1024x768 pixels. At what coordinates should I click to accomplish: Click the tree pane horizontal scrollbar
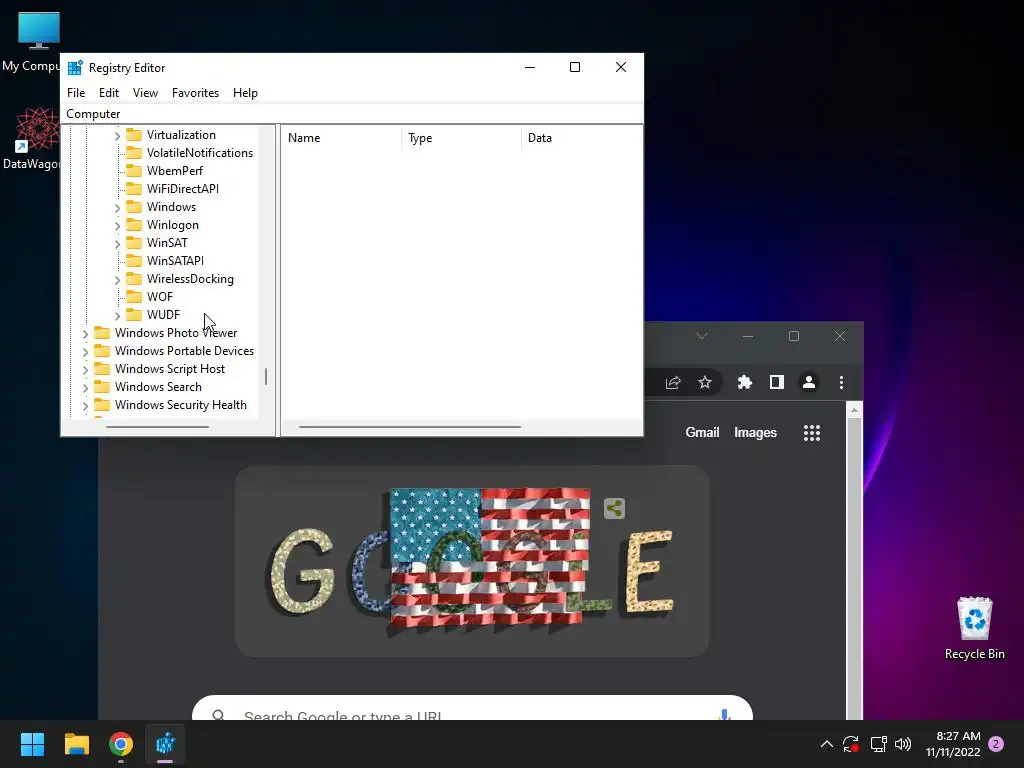pos(157,427)
